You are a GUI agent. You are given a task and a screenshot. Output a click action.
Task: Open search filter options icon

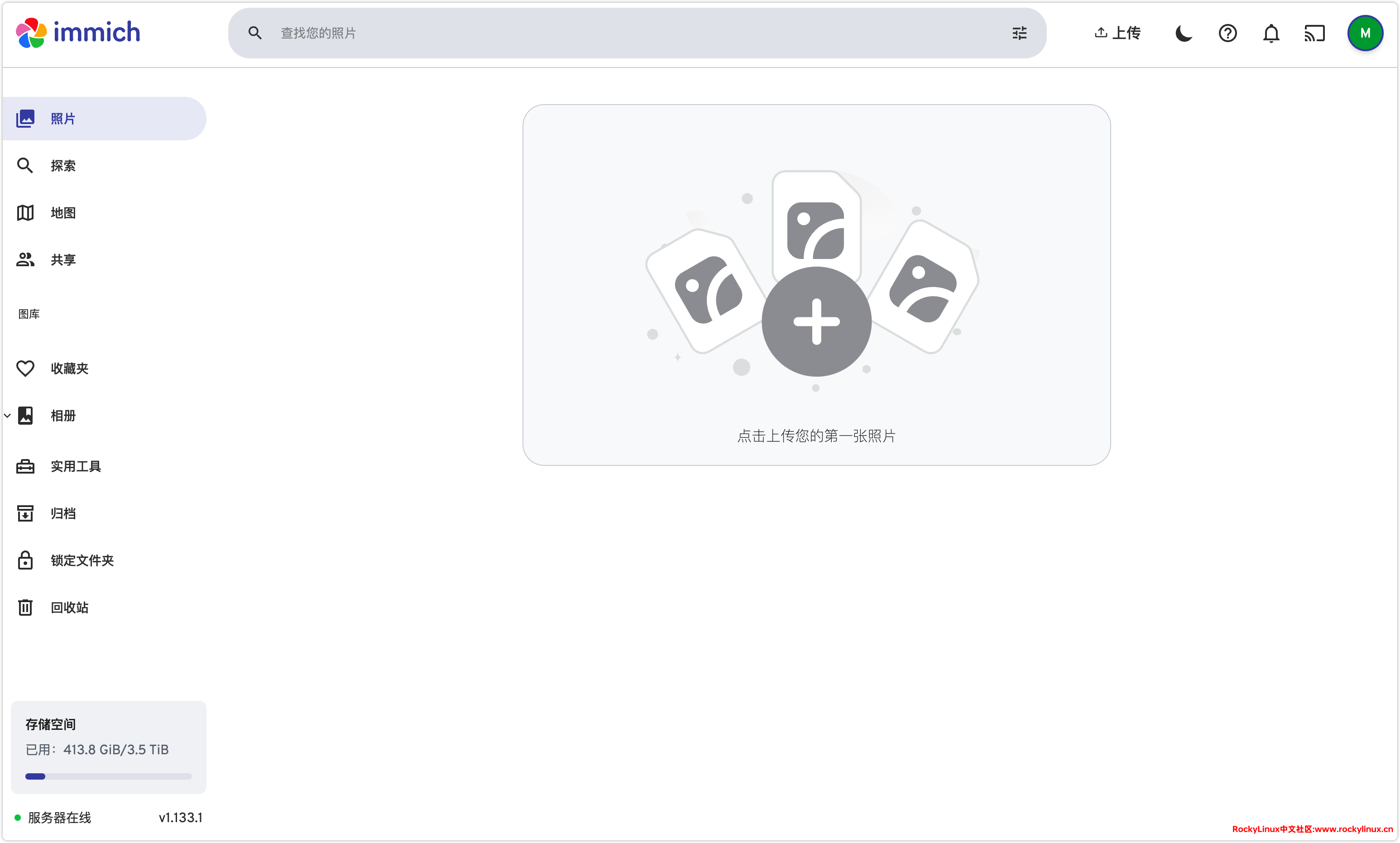tap(1019, 33)
